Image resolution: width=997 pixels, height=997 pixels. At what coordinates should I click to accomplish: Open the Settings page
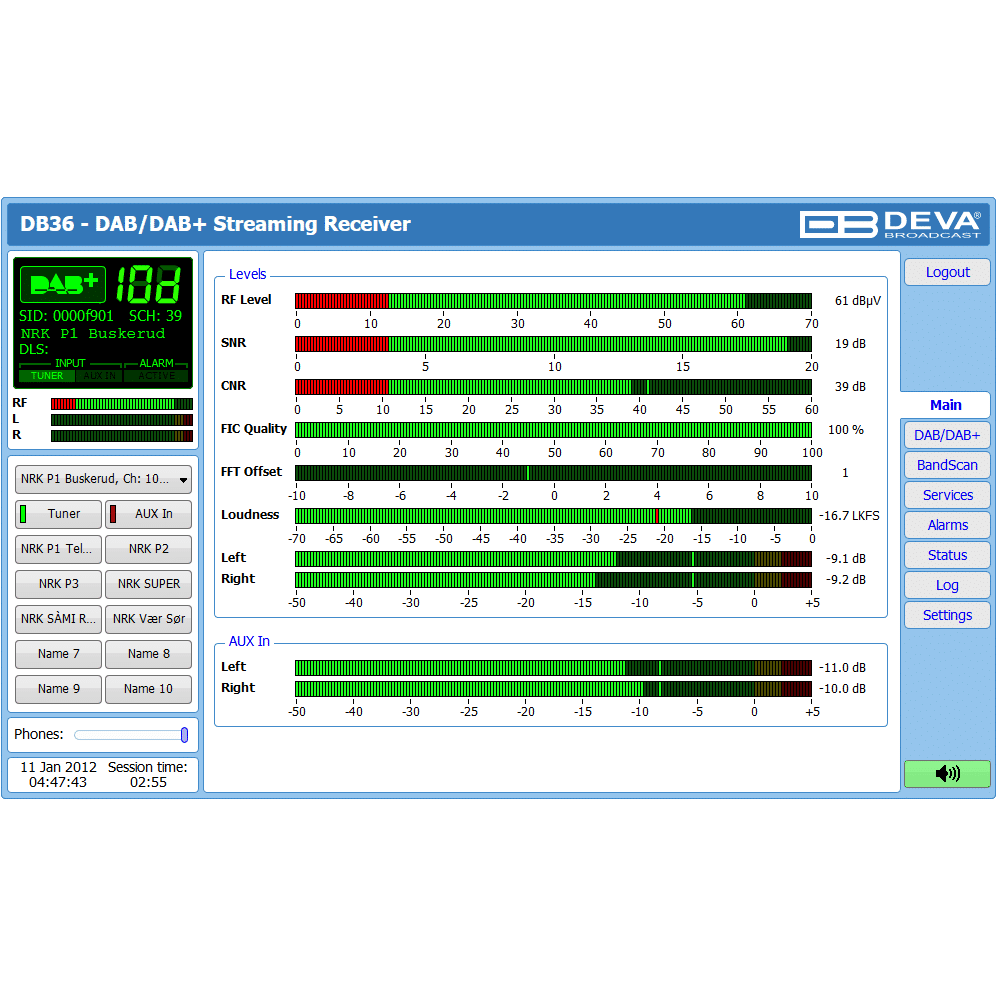click(x=946, y=615)
